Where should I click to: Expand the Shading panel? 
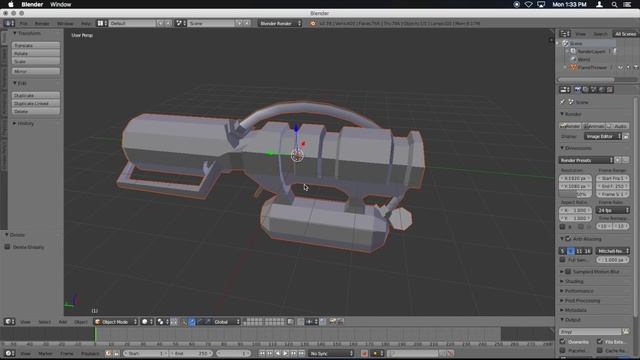click(x=573, y=281)
